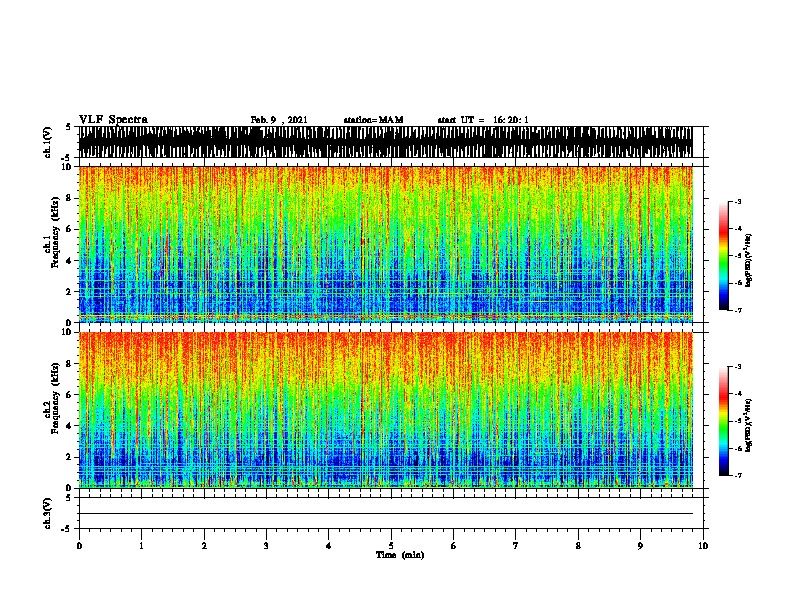Click the ch.2 color bar log(PSD) label
The width and height of the screenshot is (792, 612).
(x=749, y=425)
